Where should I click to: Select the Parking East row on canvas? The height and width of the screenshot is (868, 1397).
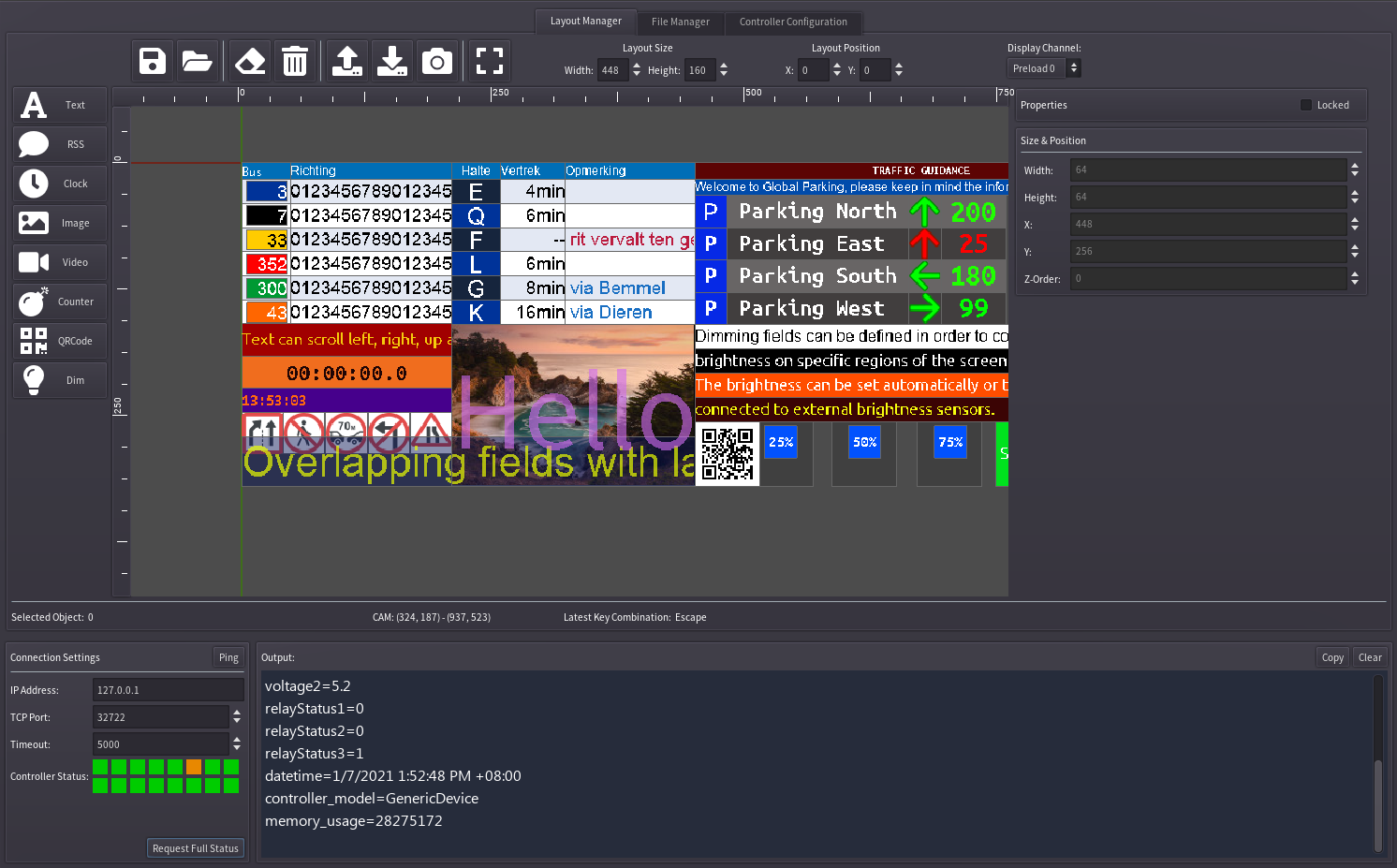[x=851, y=243]
